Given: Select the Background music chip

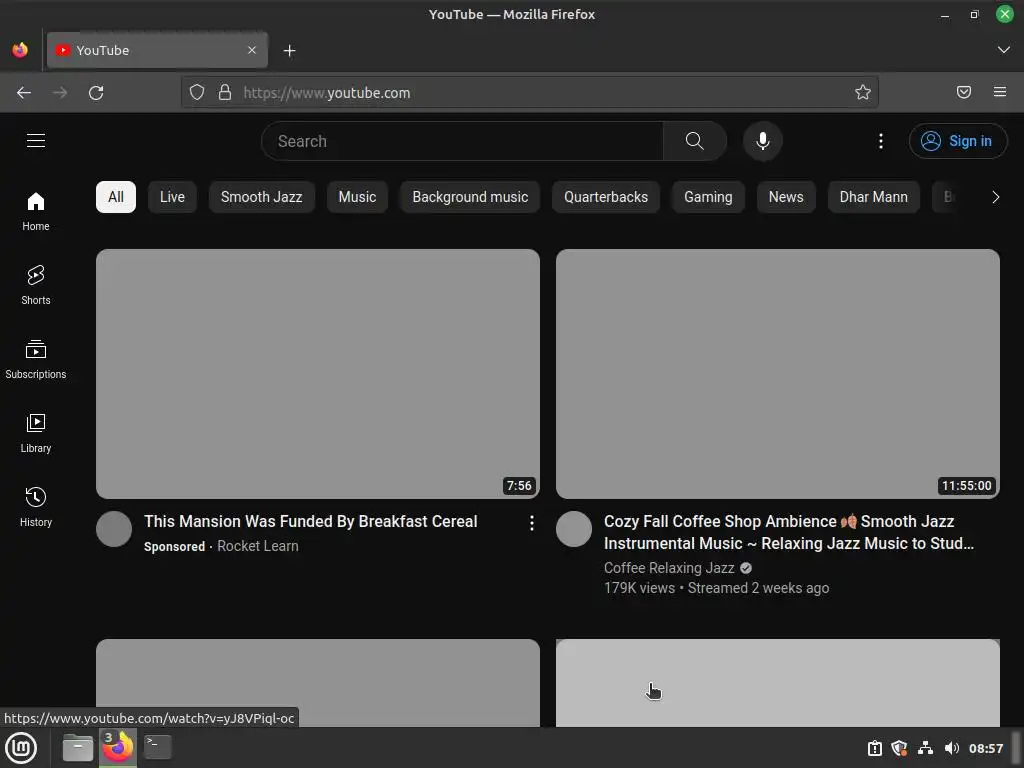Looking at the screenshot, I should tap(470, 197).
